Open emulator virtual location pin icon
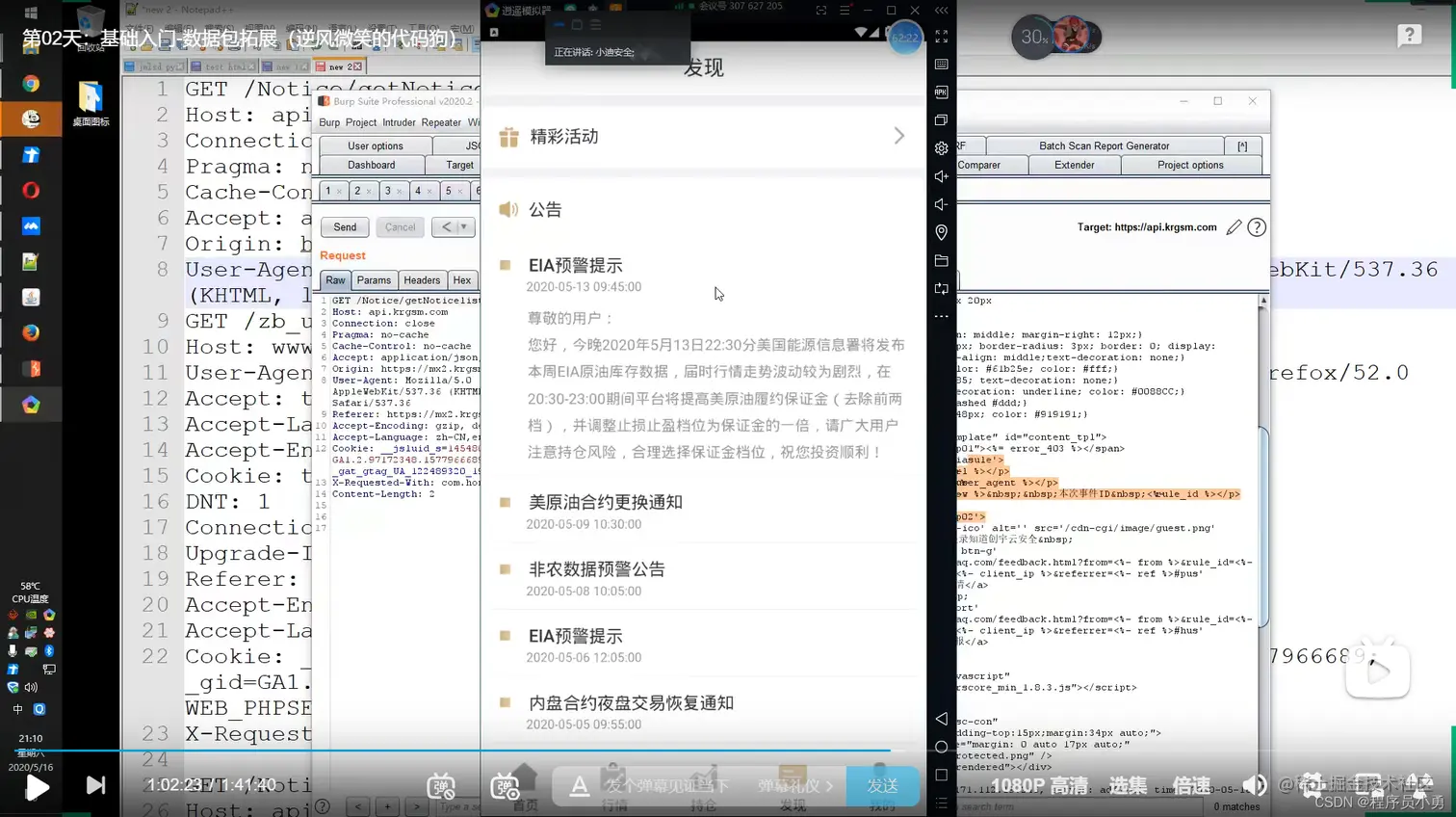The image size is (1456, 817). (941, 232)
